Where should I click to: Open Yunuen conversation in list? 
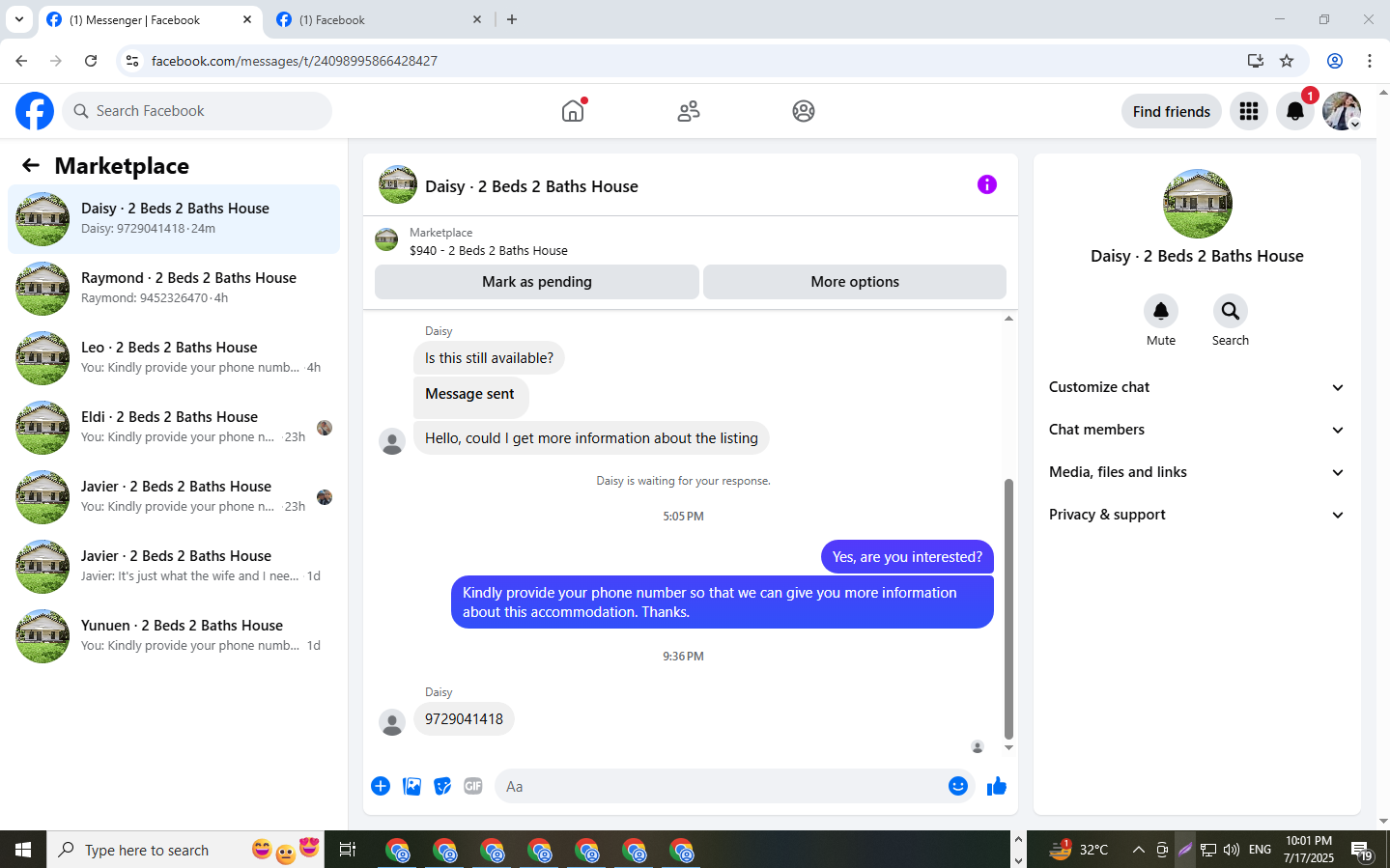174,636
